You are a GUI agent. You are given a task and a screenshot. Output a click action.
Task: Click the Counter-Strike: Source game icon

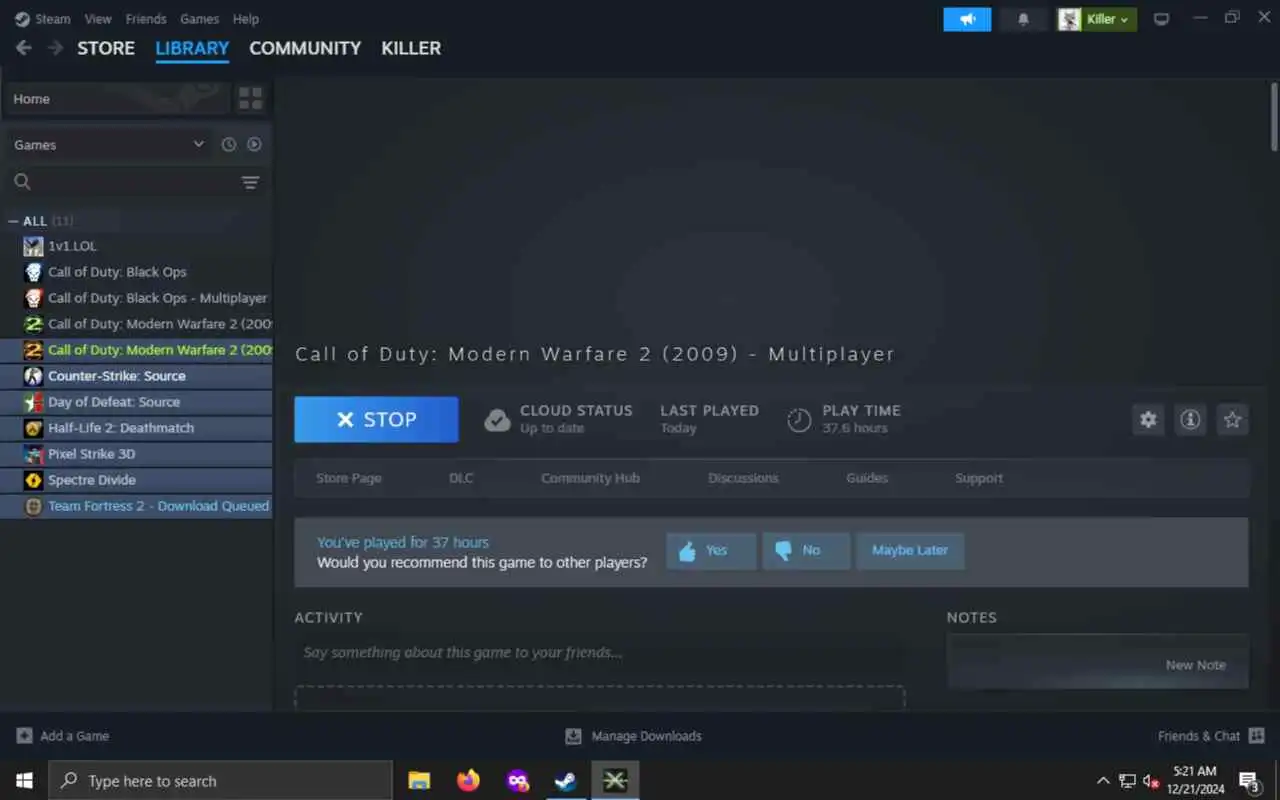pyautogui.click(x=33, y=376)
